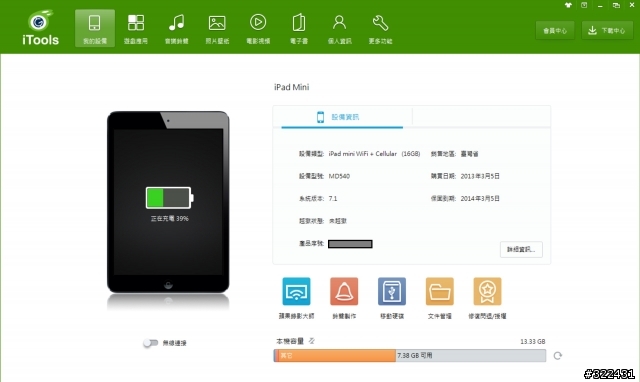This screenshot has height=382, width=640.
Task: Click the iTools logo
Action: pyautogui.click(x=40, y=28)
